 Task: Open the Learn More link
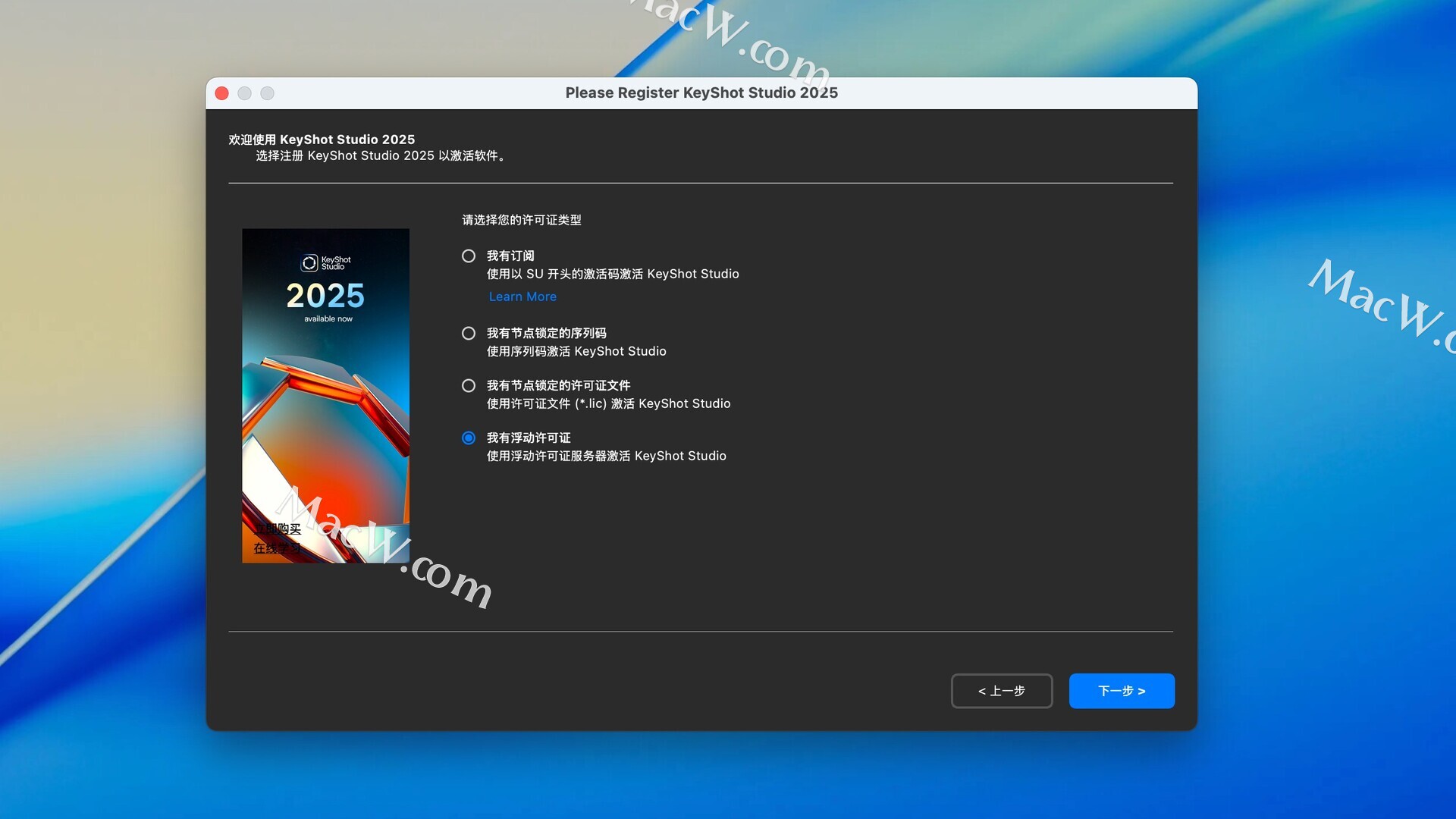click(x=522, y=297)
